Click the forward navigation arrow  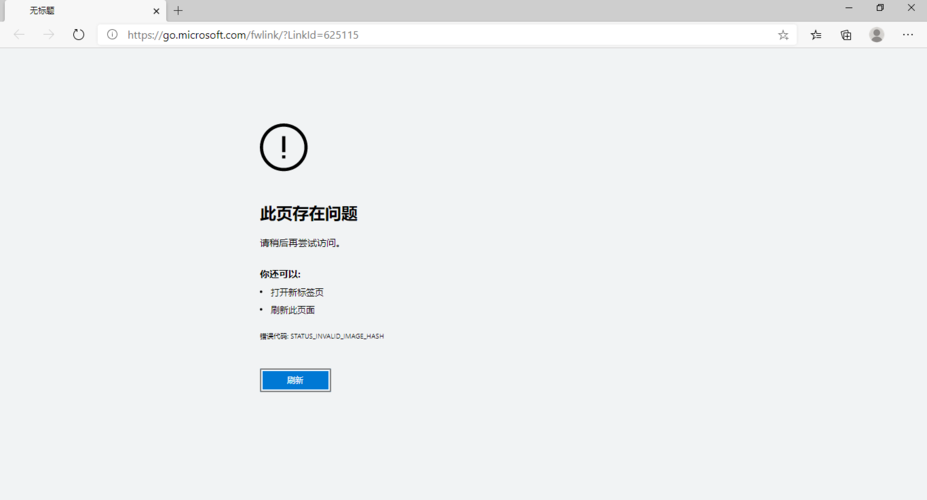[x=48, y=35]
